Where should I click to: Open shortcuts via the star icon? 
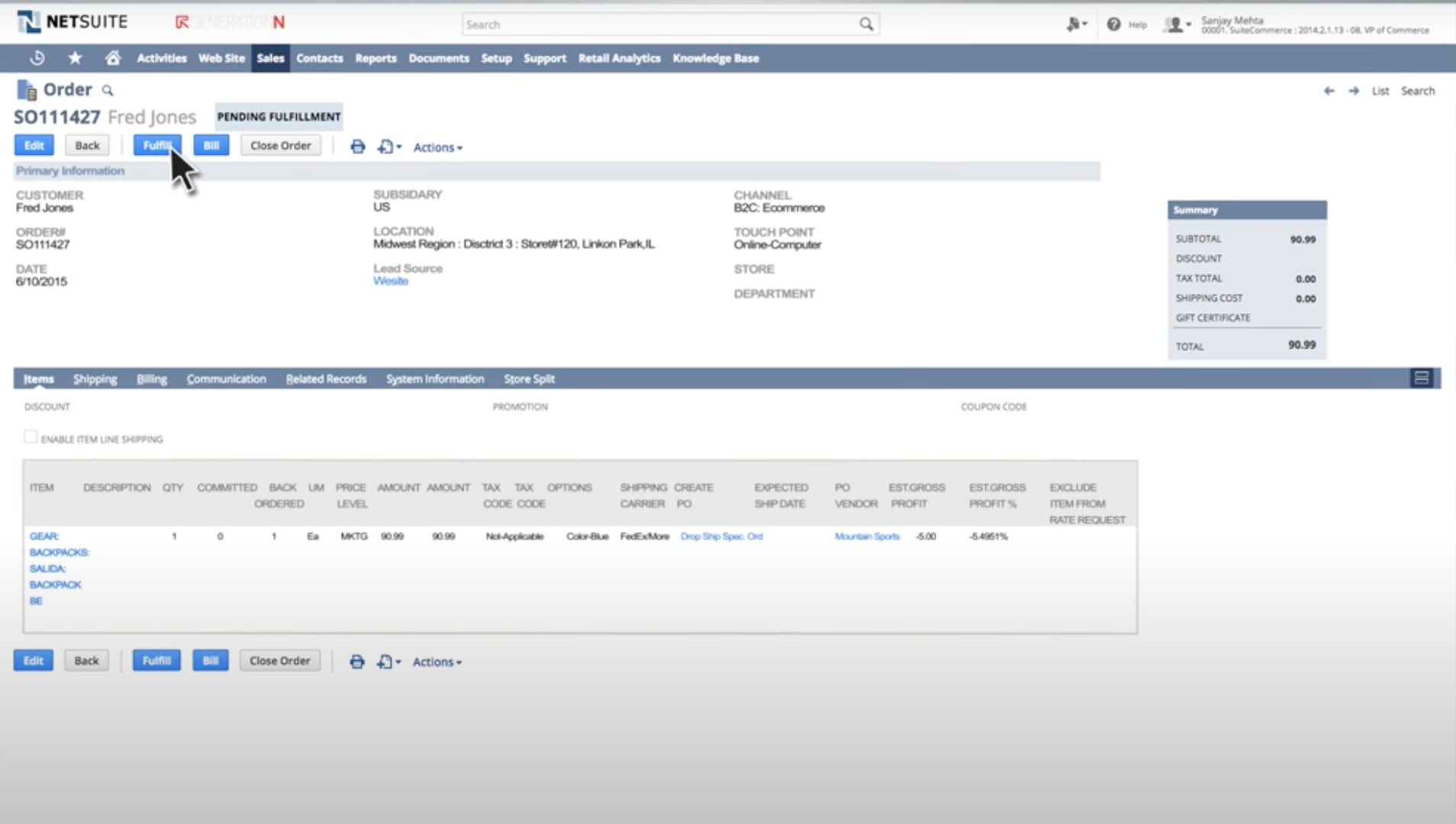[74, 58]
